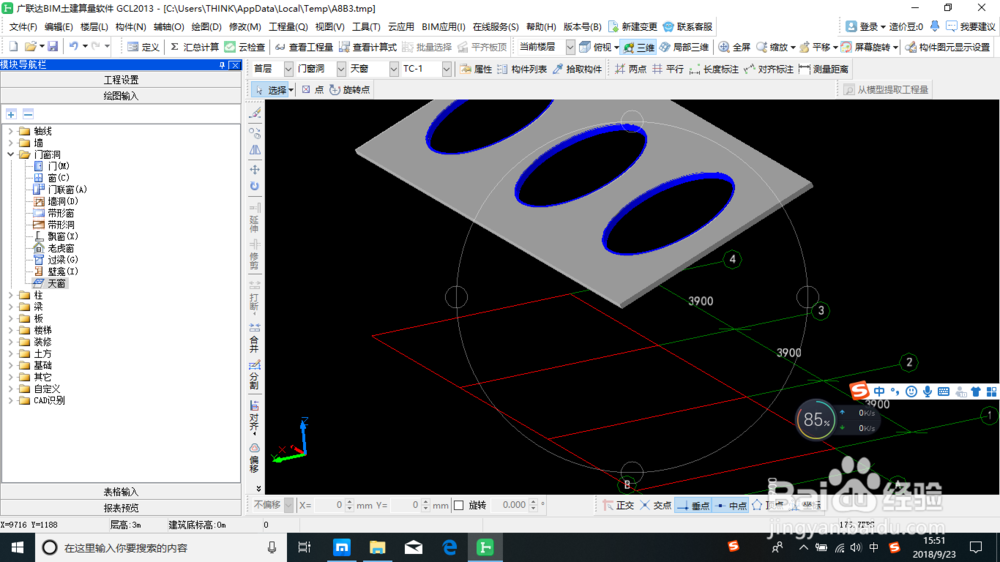The image size is (1000, 562).
Task: Toggle the 三维 3D view
Action: point(638,47)
